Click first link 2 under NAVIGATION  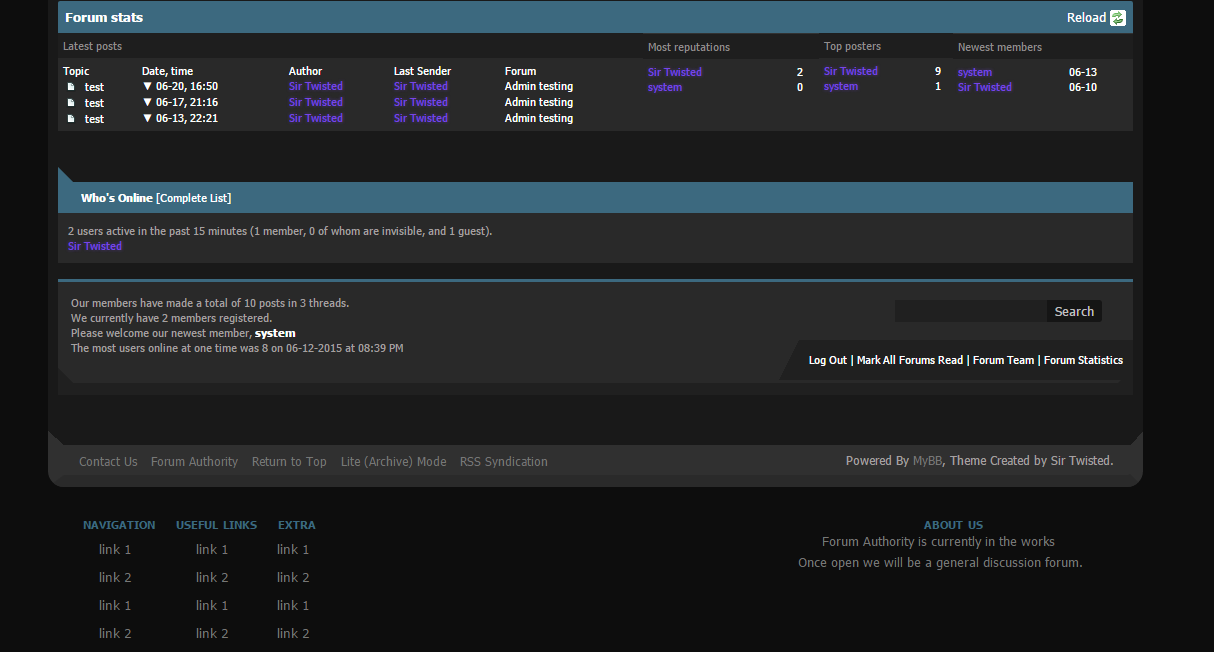115,578
